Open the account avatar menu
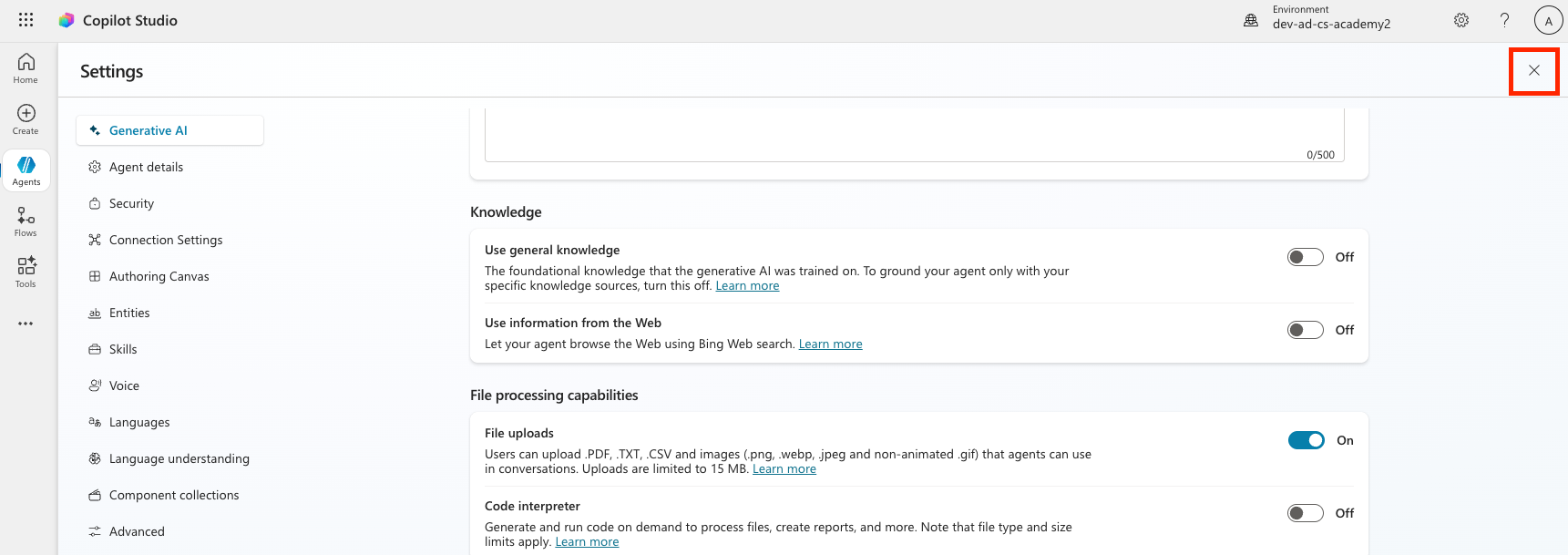The image size is (1568, 555). (x=1548, y=20)
